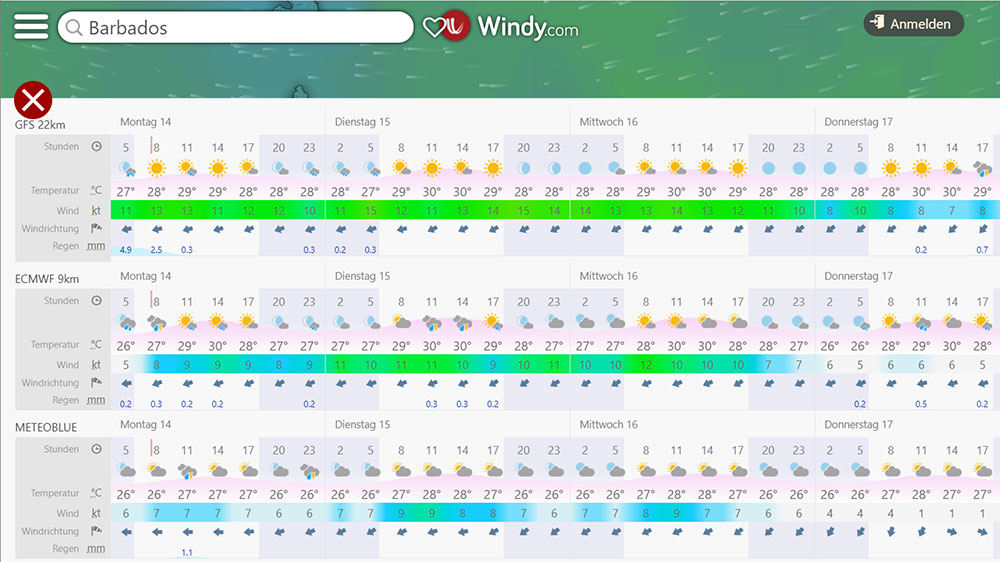Click the clock icon in the METEOBLUE Stunden row
The width and height of the screenshot is (1000, 562).
click(96, 450)
